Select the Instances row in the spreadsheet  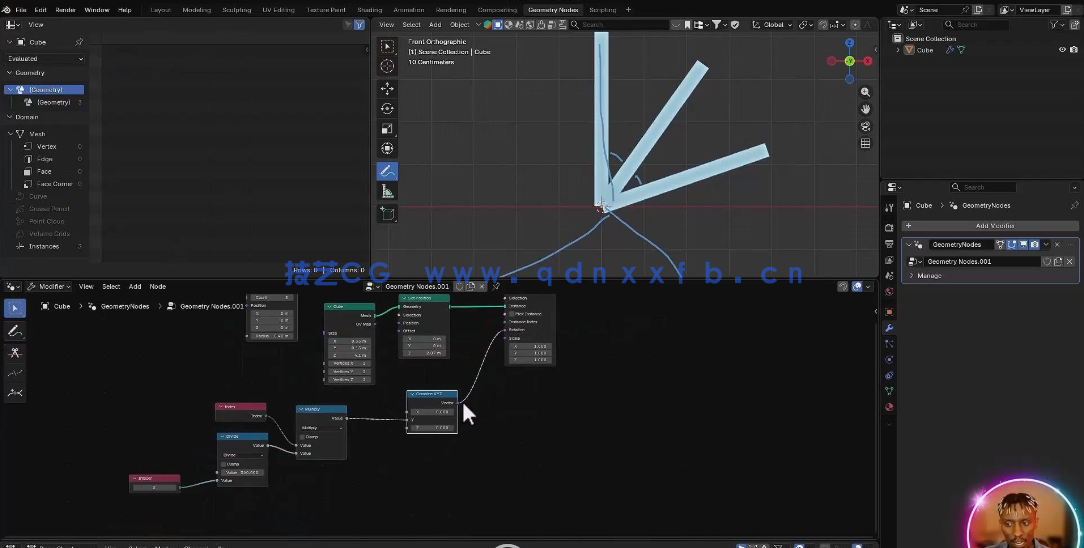click(44, 246)
